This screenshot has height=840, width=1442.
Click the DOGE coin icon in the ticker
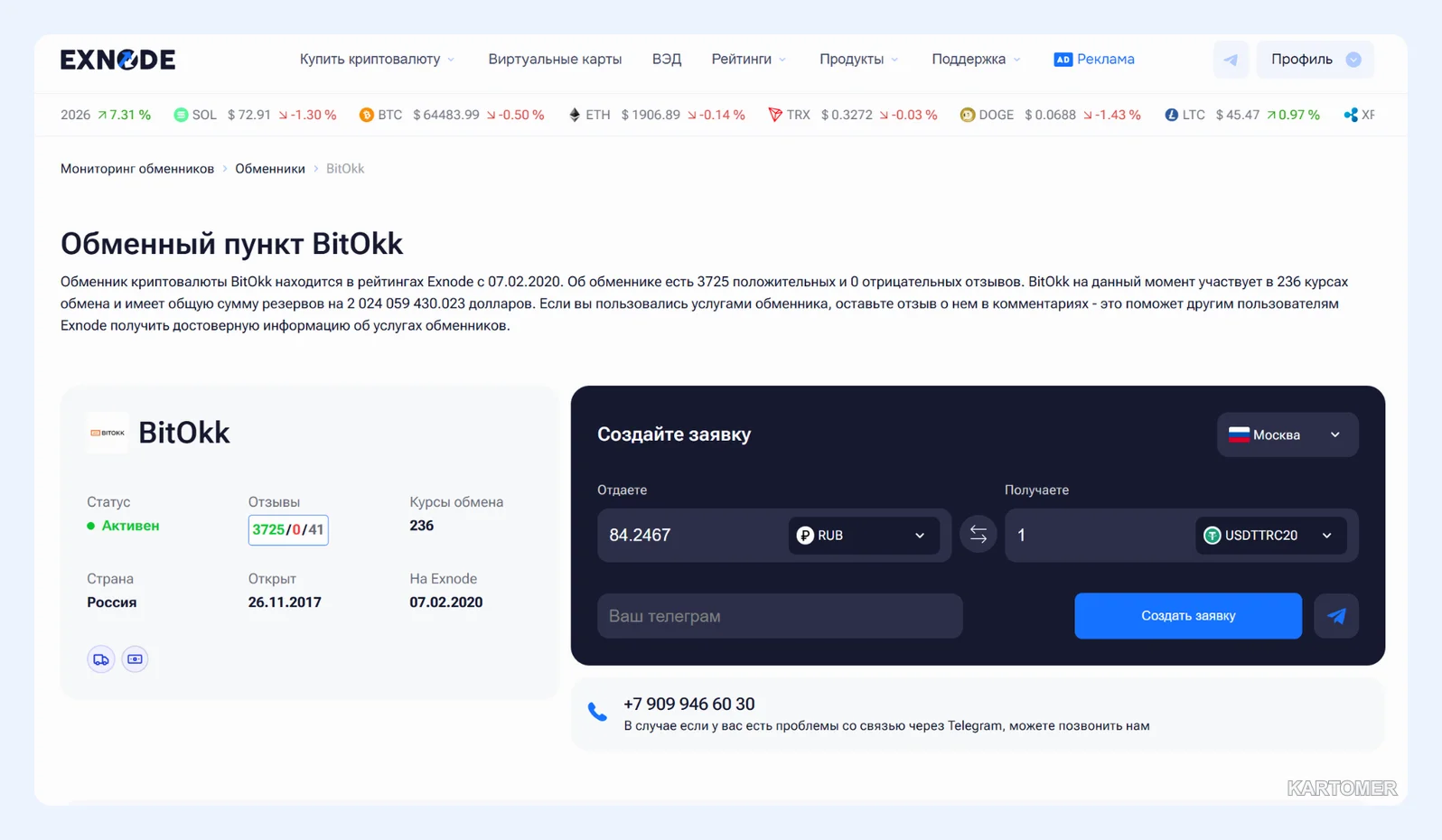tap(967, 115)
